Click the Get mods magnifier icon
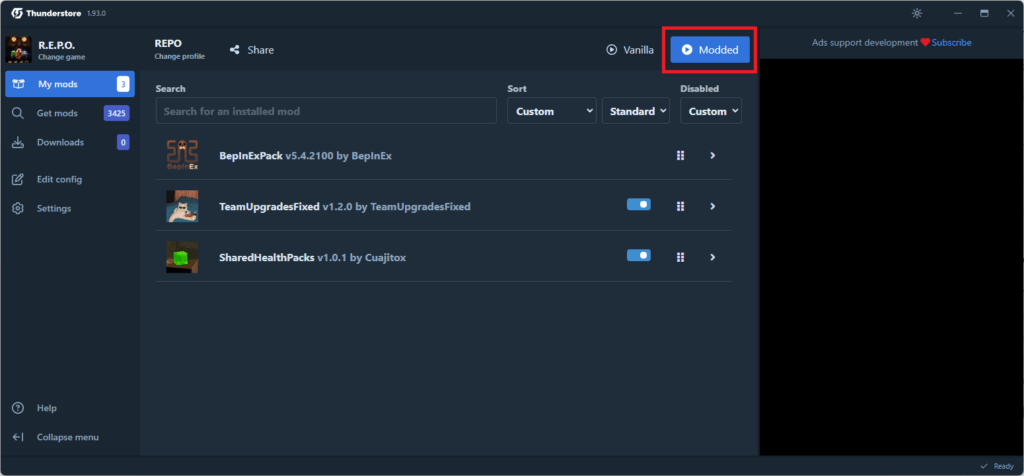 [x=18, y=113]
